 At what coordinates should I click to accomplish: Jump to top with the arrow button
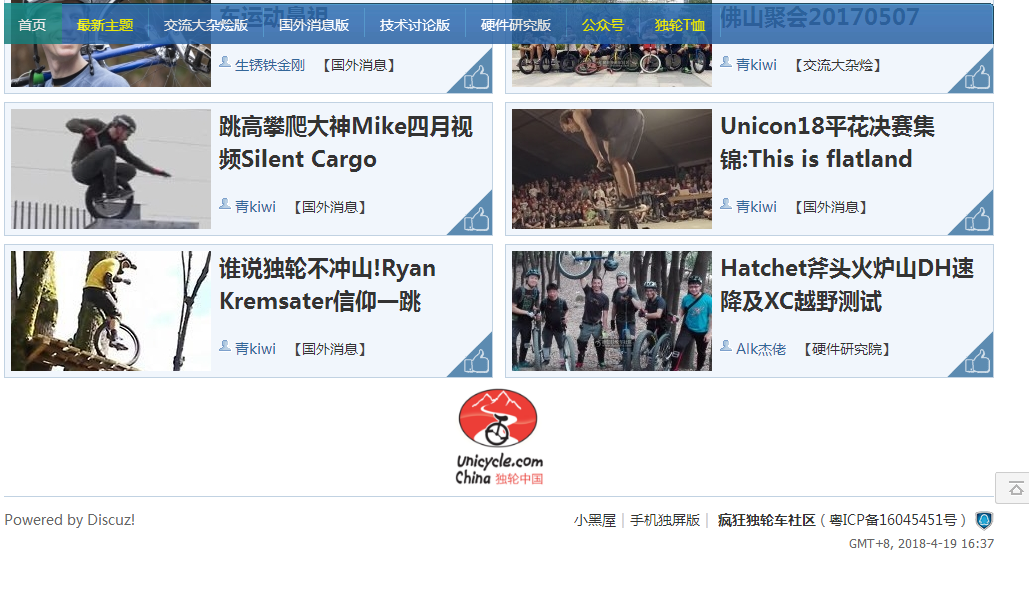click(x=1015, y=489)
